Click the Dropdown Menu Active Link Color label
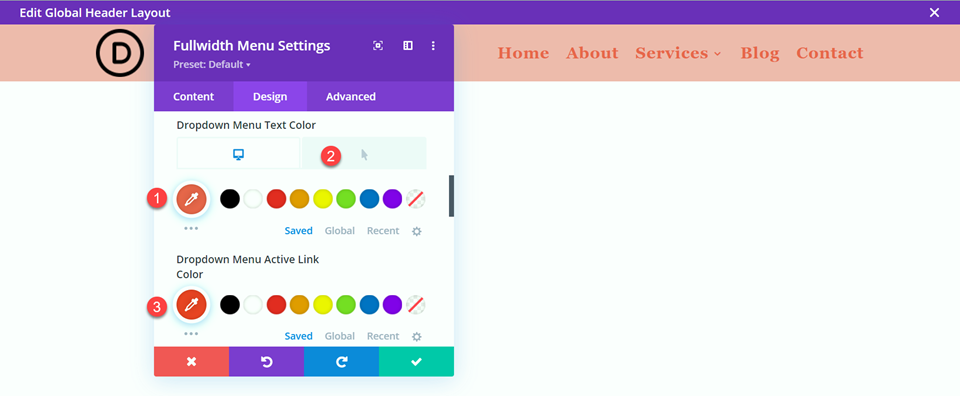This screenshot has width=960, height=396. 248,267
